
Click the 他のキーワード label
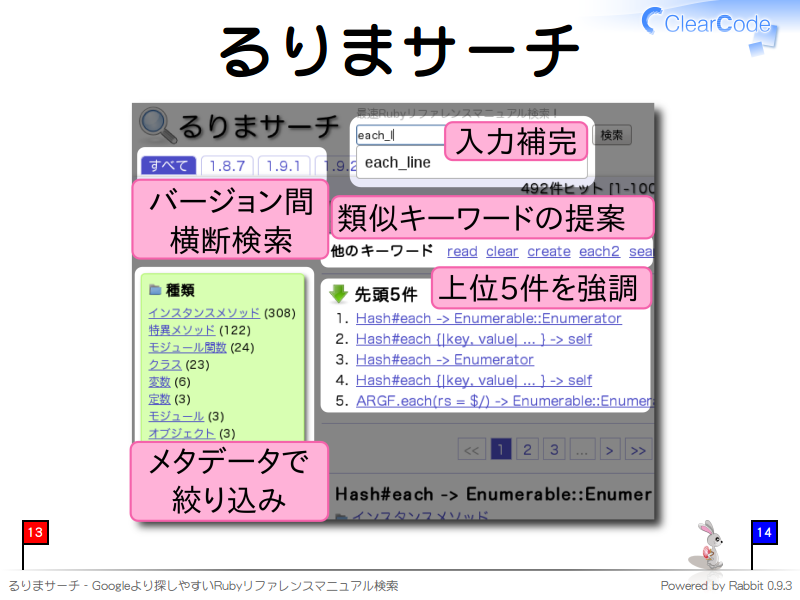[x=382, y=251]
